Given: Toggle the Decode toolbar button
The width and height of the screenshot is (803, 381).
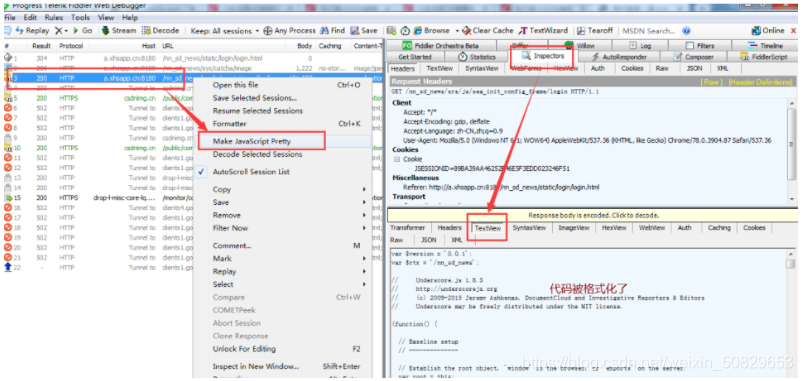Looking at the screenshot, I should pyautogui.click(x=161, y=31).
